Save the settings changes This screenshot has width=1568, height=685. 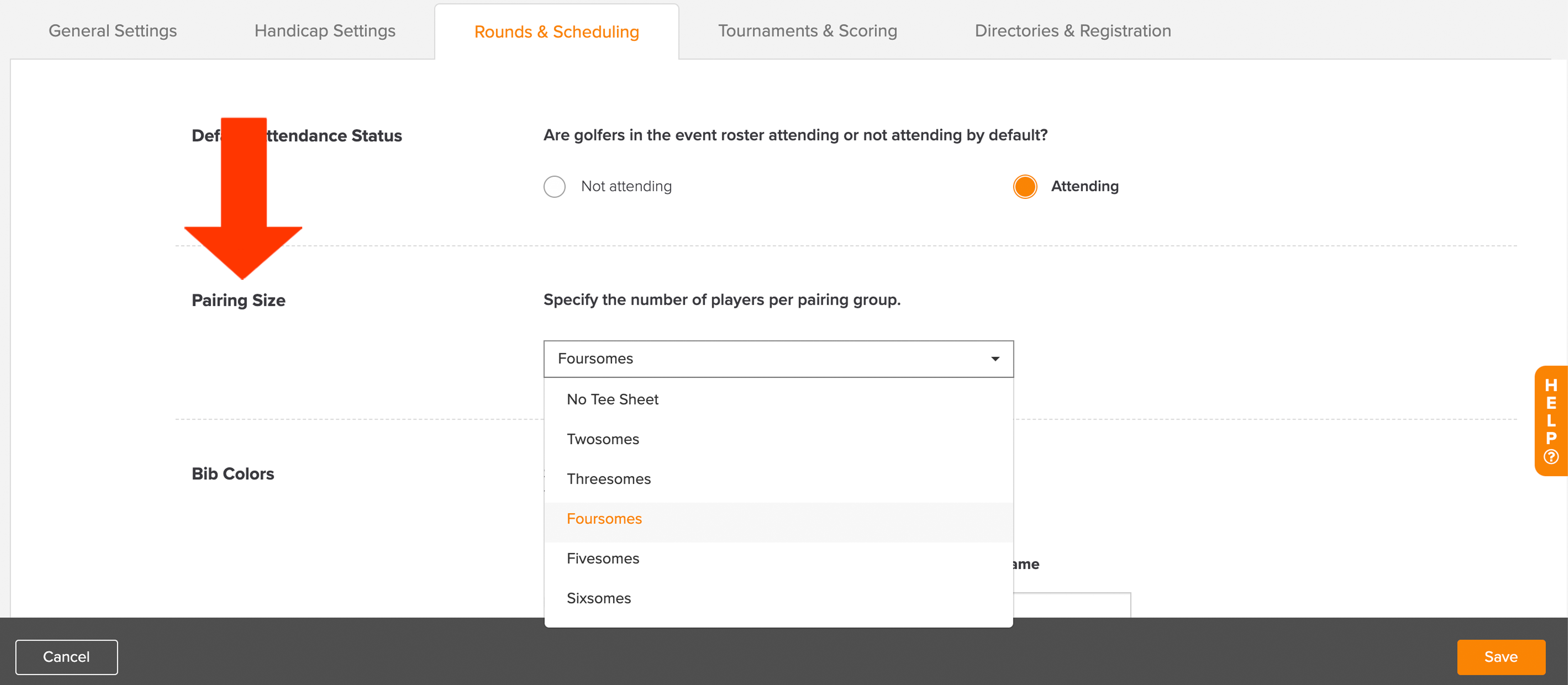click(x=1500, y=657)
